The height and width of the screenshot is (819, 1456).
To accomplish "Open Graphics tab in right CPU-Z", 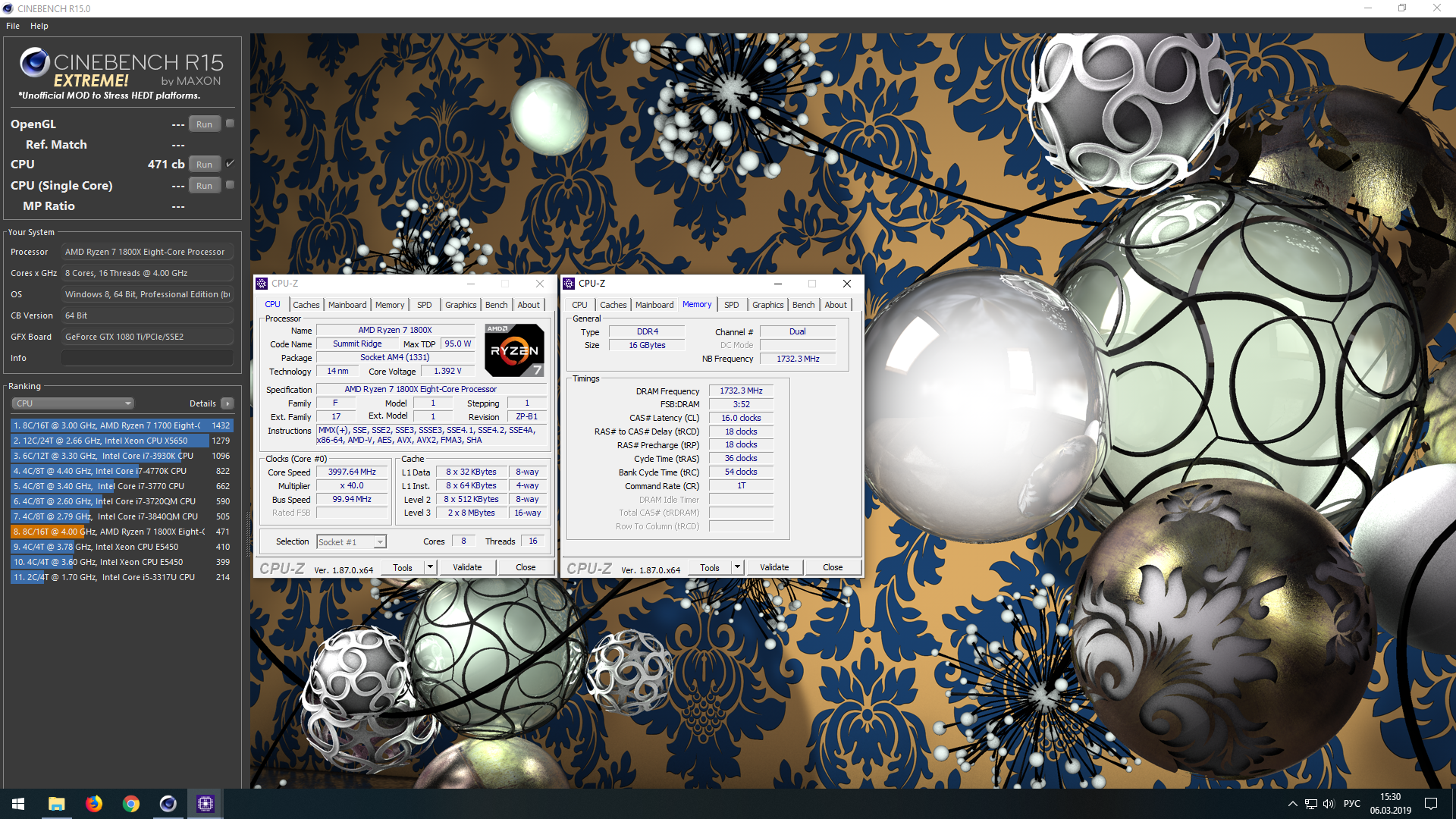I will coord(768,305).
